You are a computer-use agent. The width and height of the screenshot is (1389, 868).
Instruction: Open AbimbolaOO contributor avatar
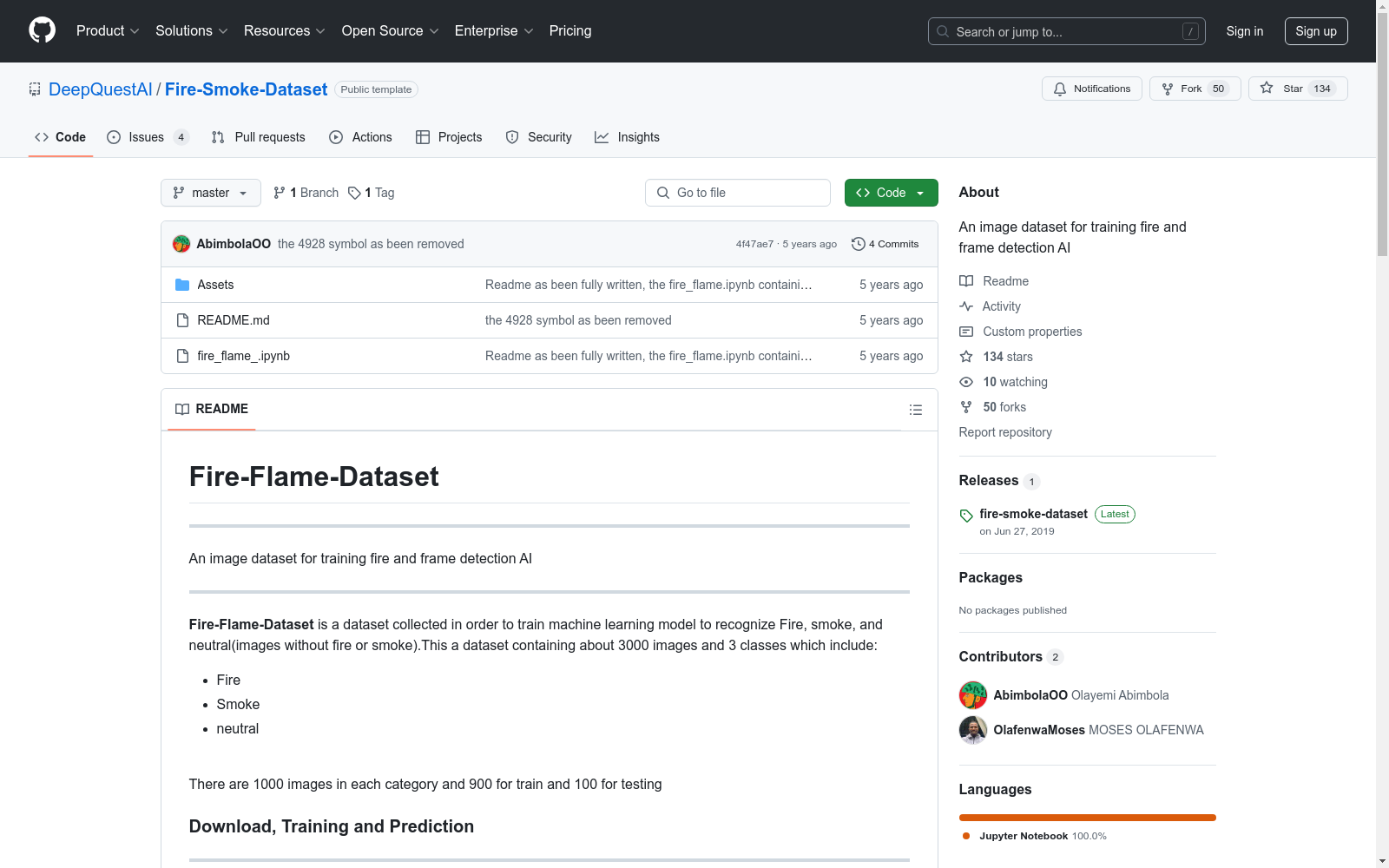pyautogui.click(x=973, y=695)
